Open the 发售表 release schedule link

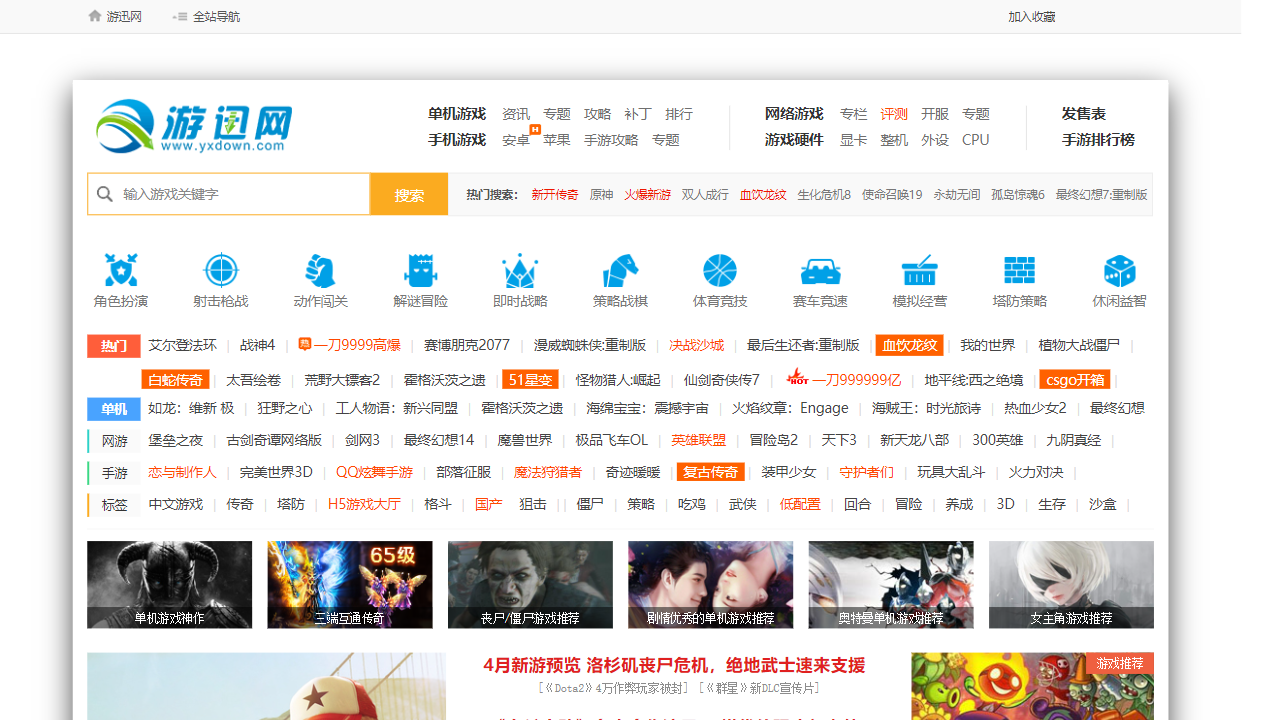click(x=1083, y=113)
